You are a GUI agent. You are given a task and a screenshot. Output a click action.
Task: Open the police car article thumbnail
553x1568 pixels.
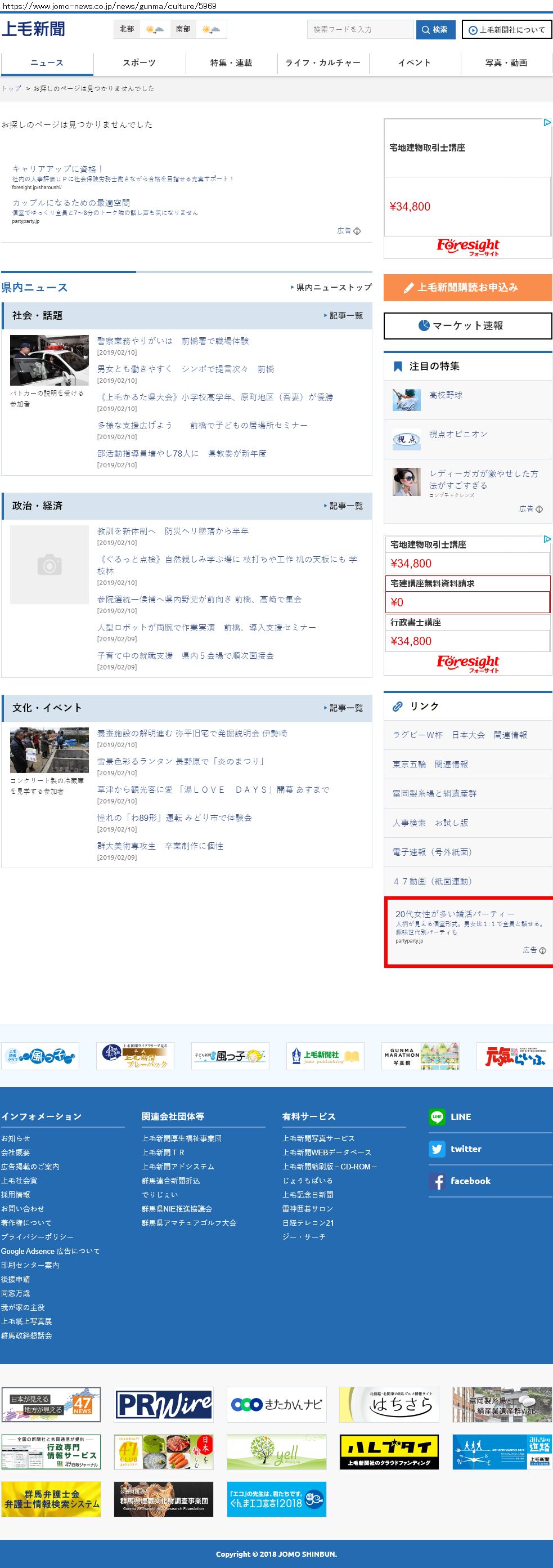pos(50,360)
